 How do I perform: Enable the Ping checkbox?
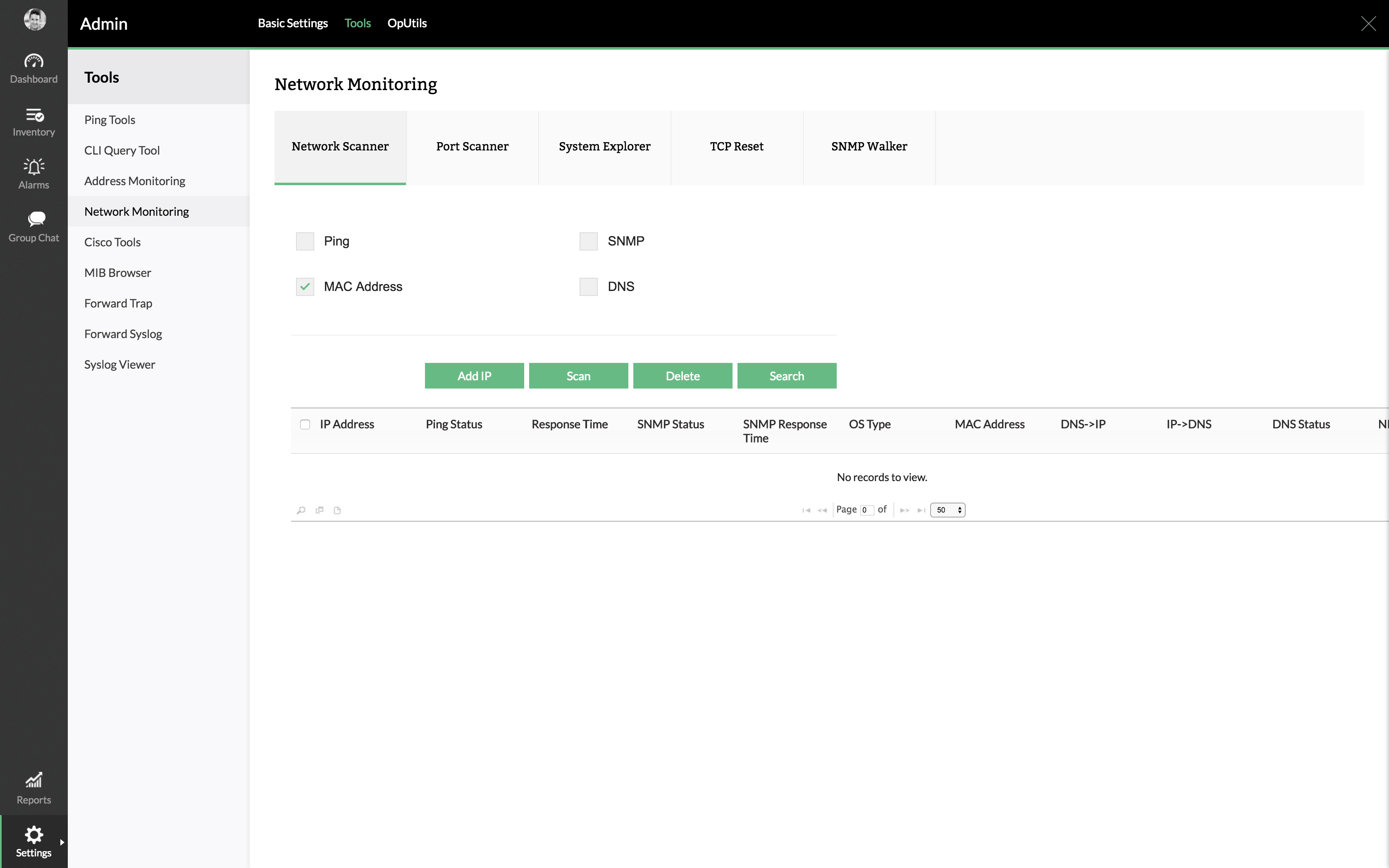pyautogui.click(x=305, y=241)
